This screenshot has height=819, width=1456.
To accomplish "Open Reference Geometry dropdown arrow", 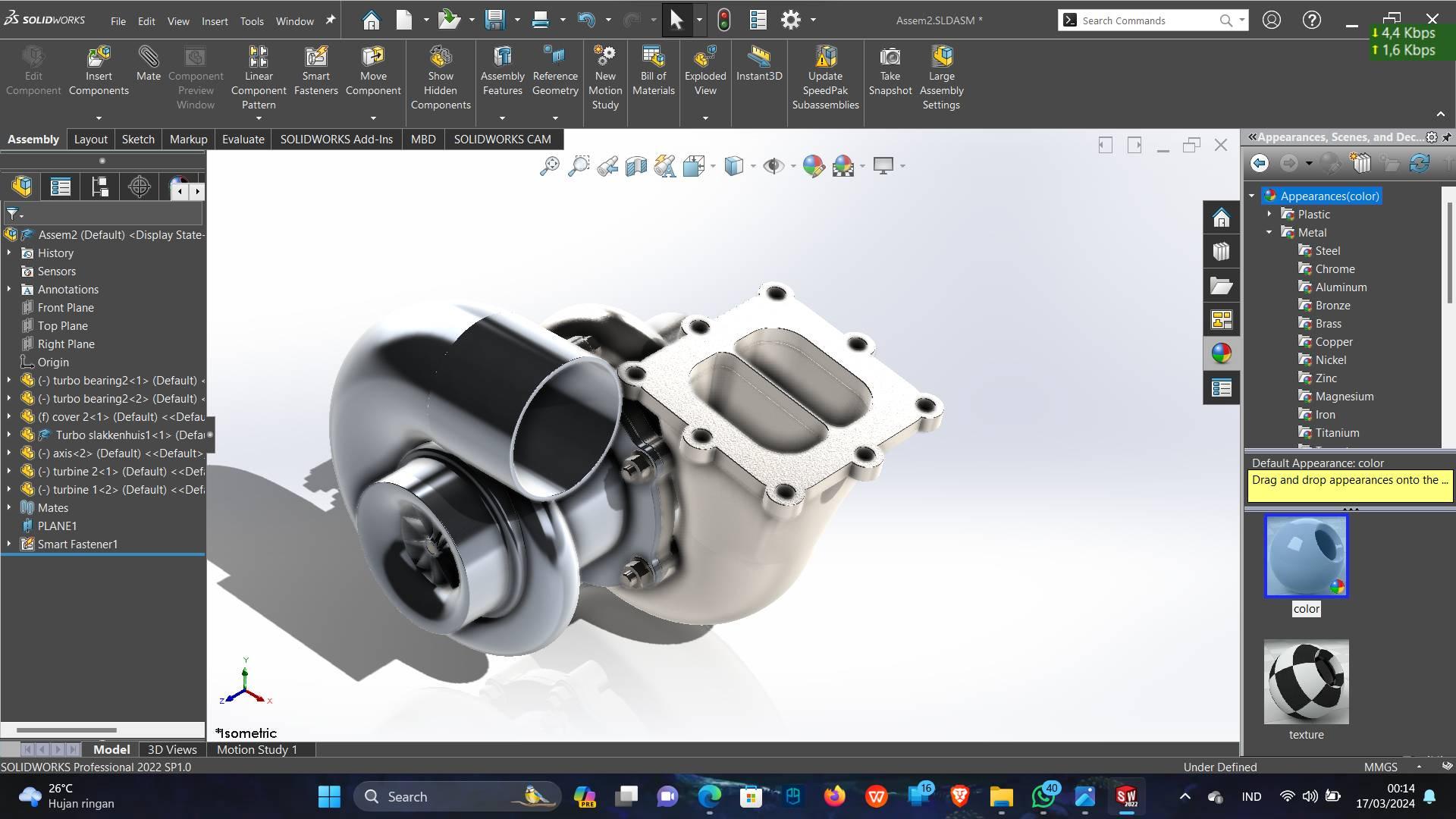I will (x=555, y=118).
